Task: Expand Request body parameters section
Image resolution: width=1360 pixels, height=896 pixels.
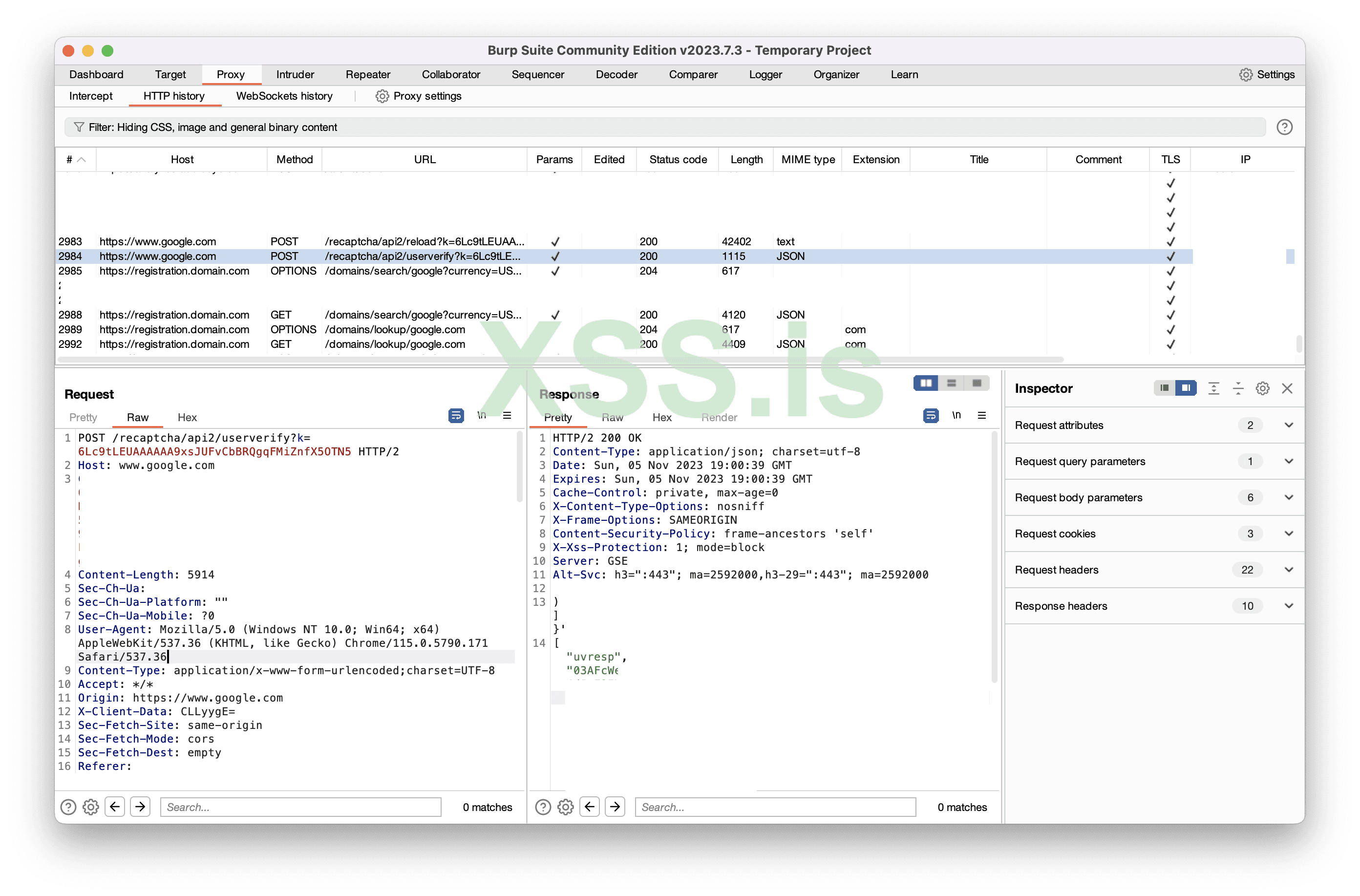Action: (x=1288, y=497)
